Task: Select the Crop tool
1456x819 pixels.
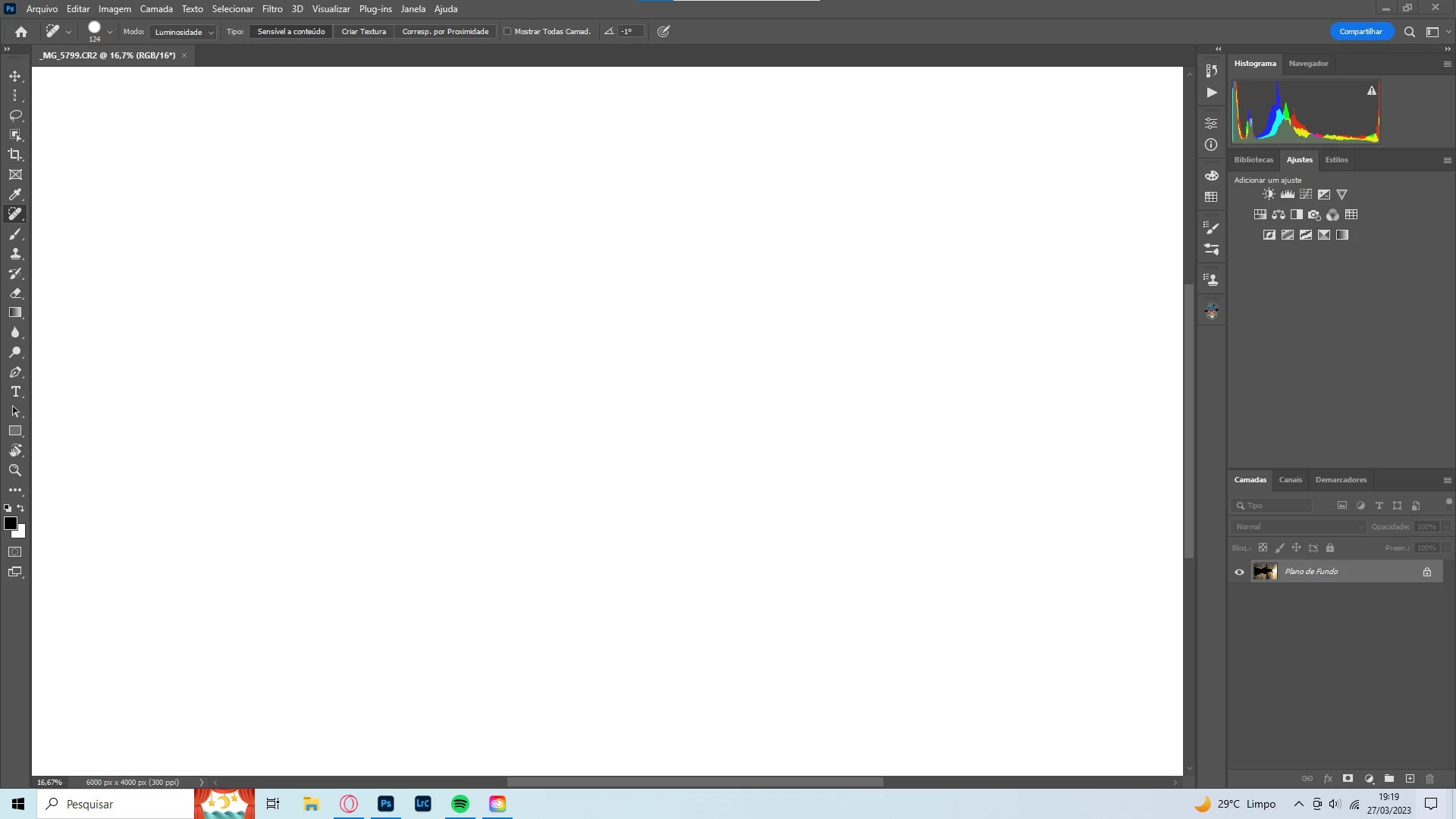Action: [15, 155]
